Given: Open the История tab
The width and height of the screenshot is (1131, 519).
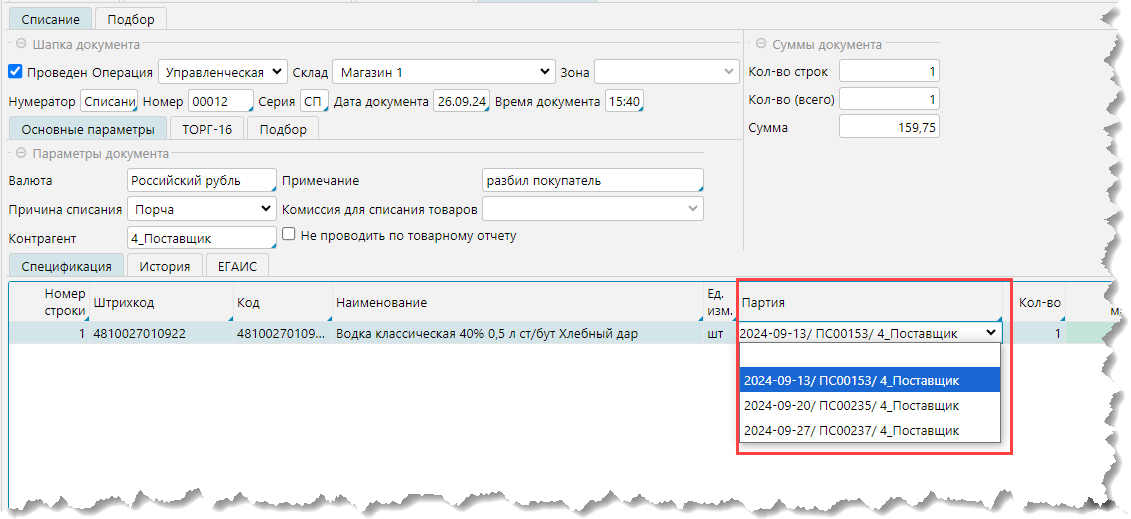Looking at the screenshot, I should [x=165, y=265].
